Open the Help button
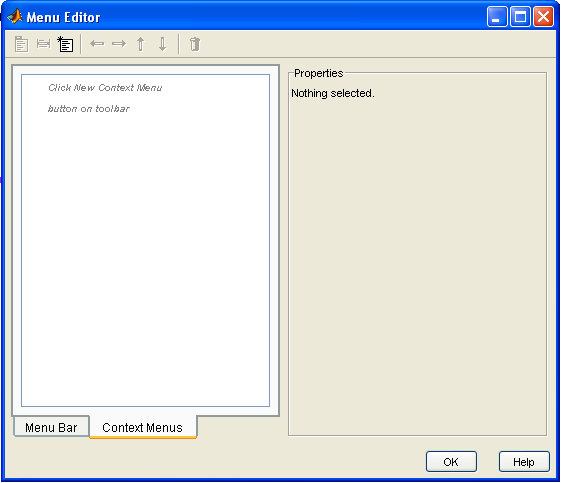562x483 pixels. pos(524,462)
